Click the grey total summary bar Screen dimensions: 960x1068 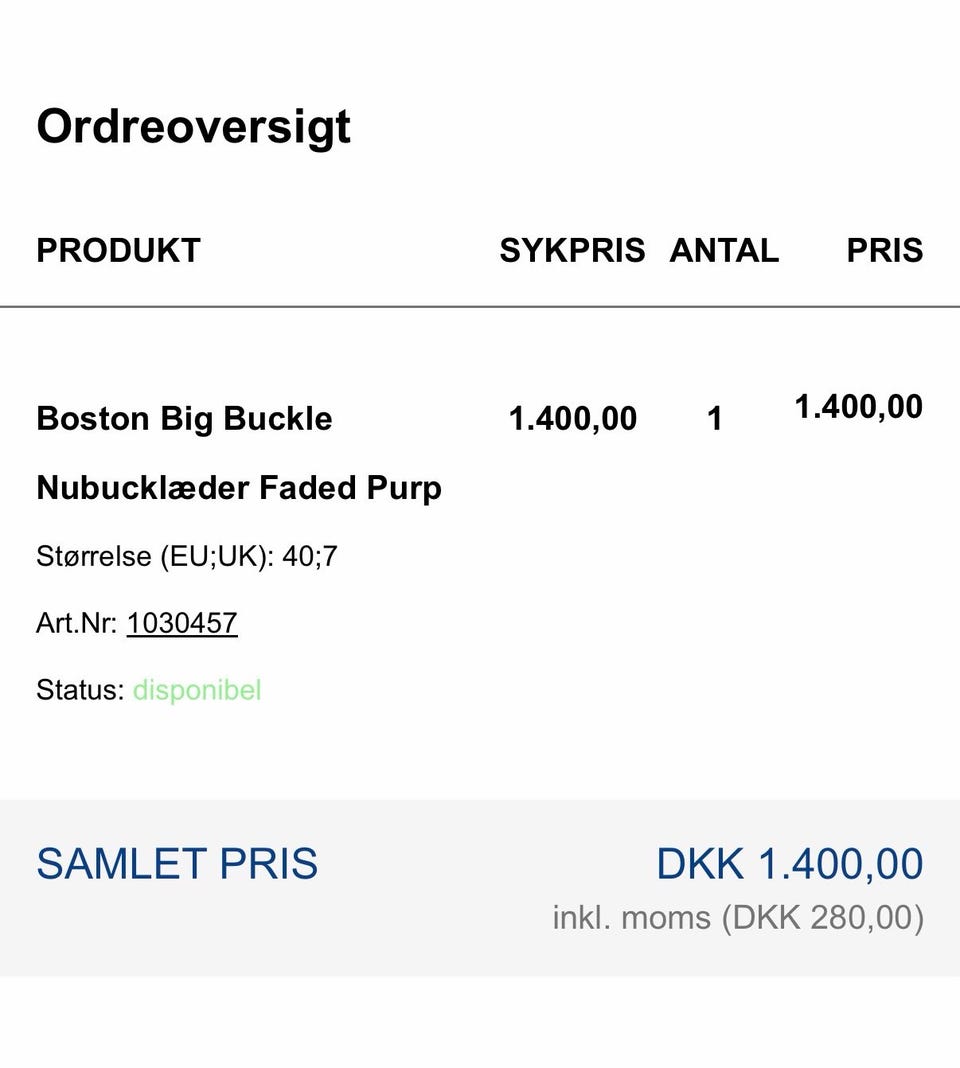tap(480, 888)
